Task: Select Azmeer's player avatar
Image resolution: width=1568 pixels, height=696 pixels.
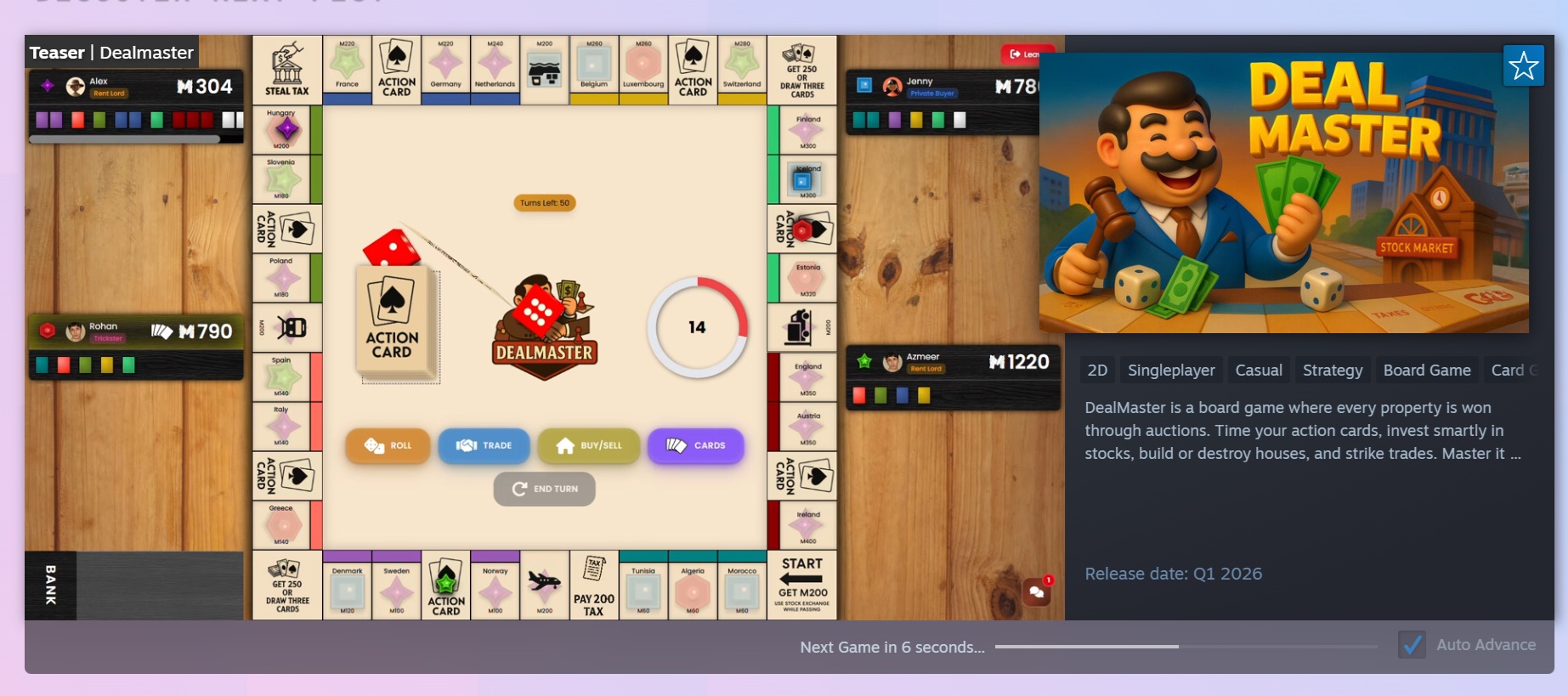Action: [x=892, y=363]
